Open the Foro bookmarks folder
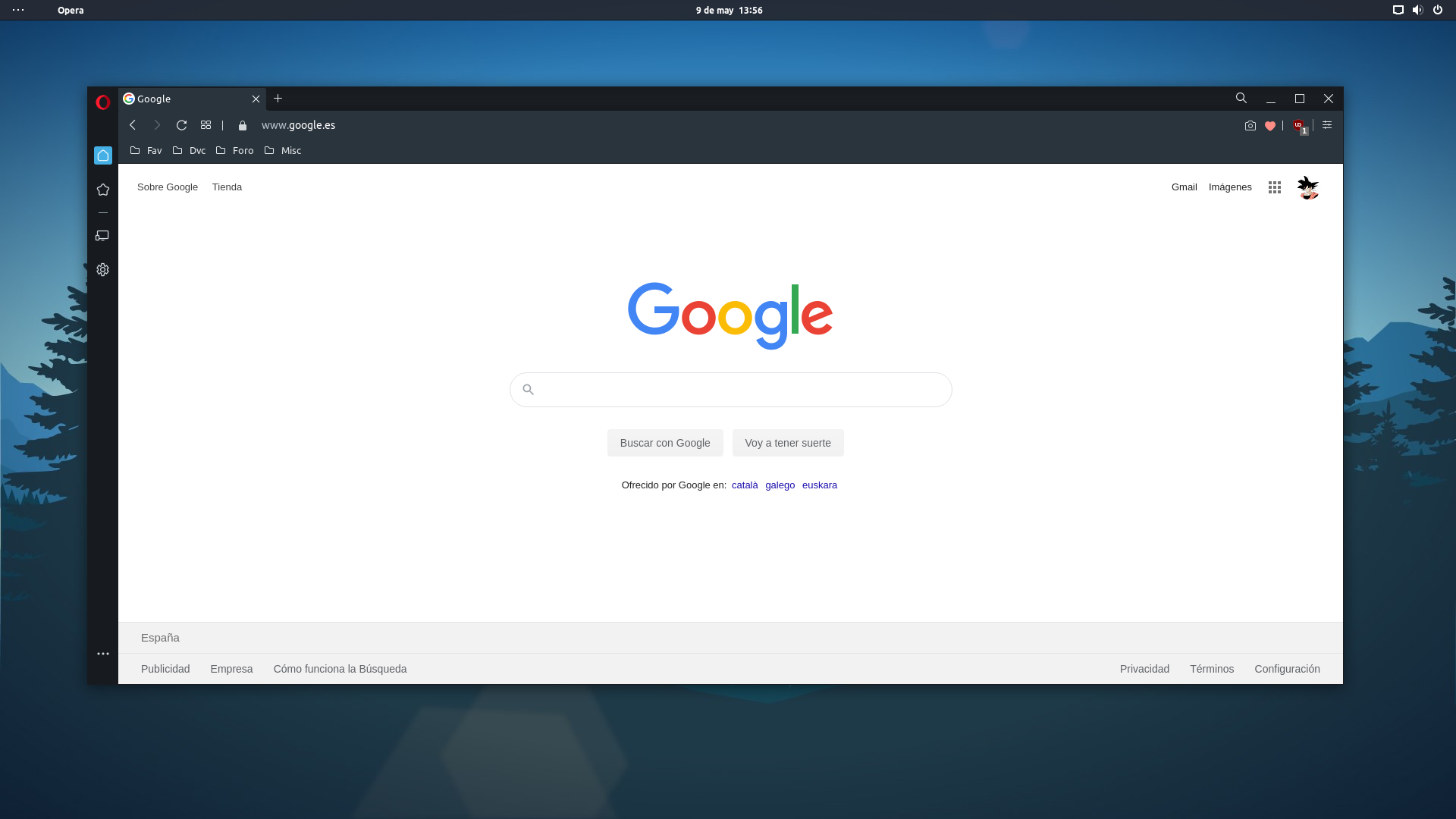Viewport: 1456px width, 819px height. [x=234, y=151]
